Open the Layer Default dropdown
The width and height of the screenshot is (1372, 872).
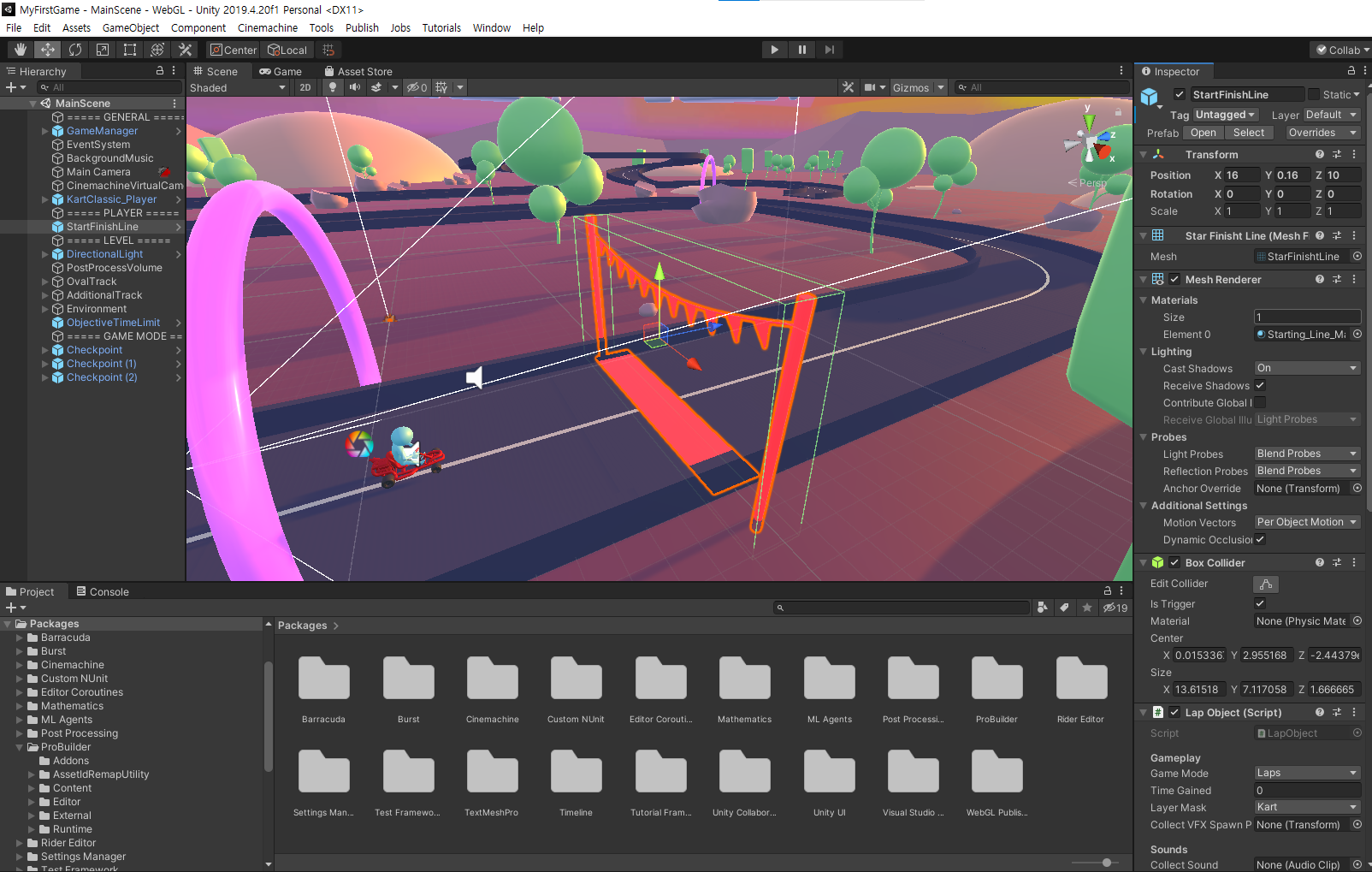click(1332, 115)
